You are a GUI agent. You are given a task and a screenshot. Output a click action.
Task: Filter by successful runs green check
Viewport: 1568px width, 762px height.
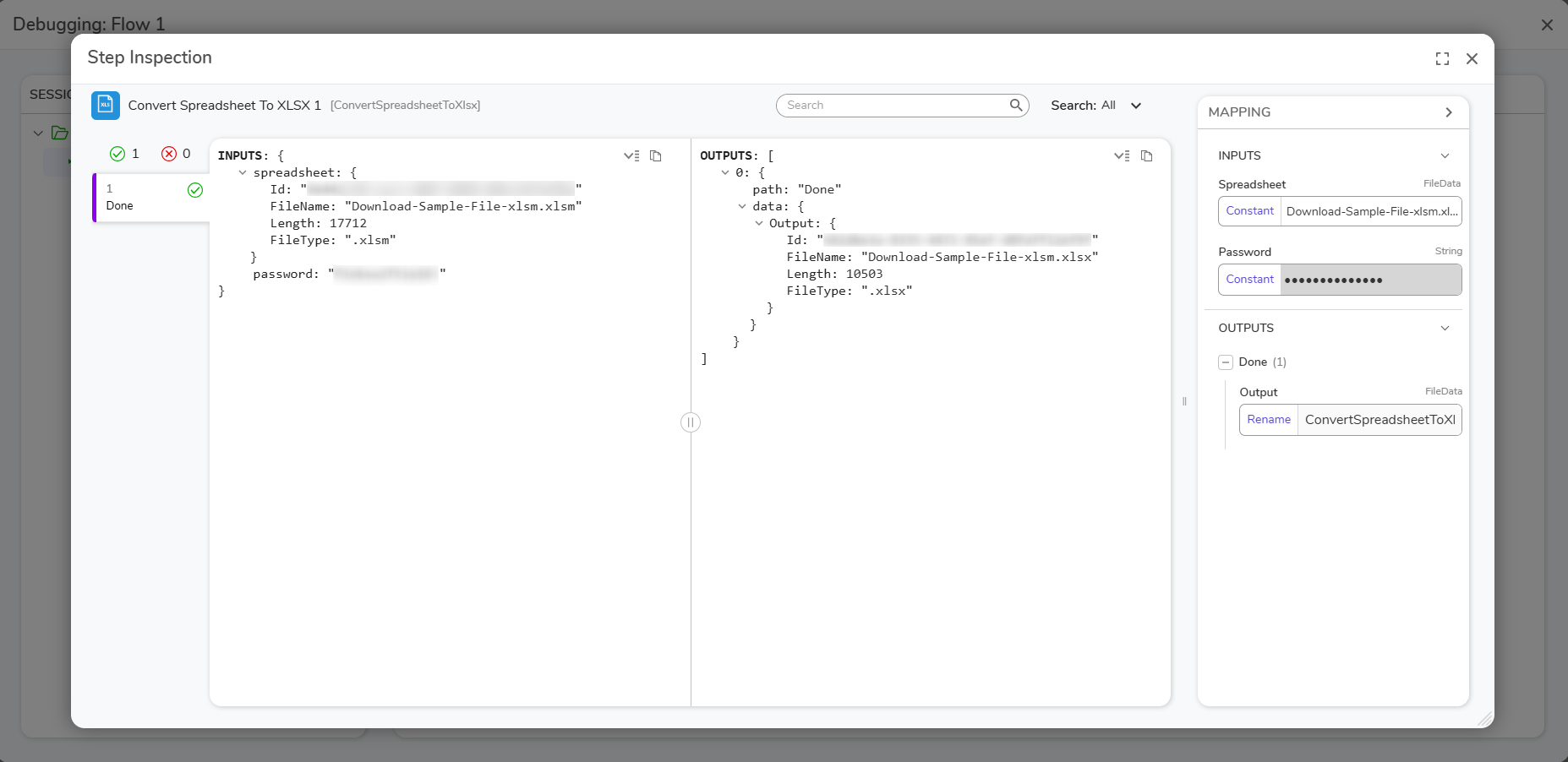point(117,154)
